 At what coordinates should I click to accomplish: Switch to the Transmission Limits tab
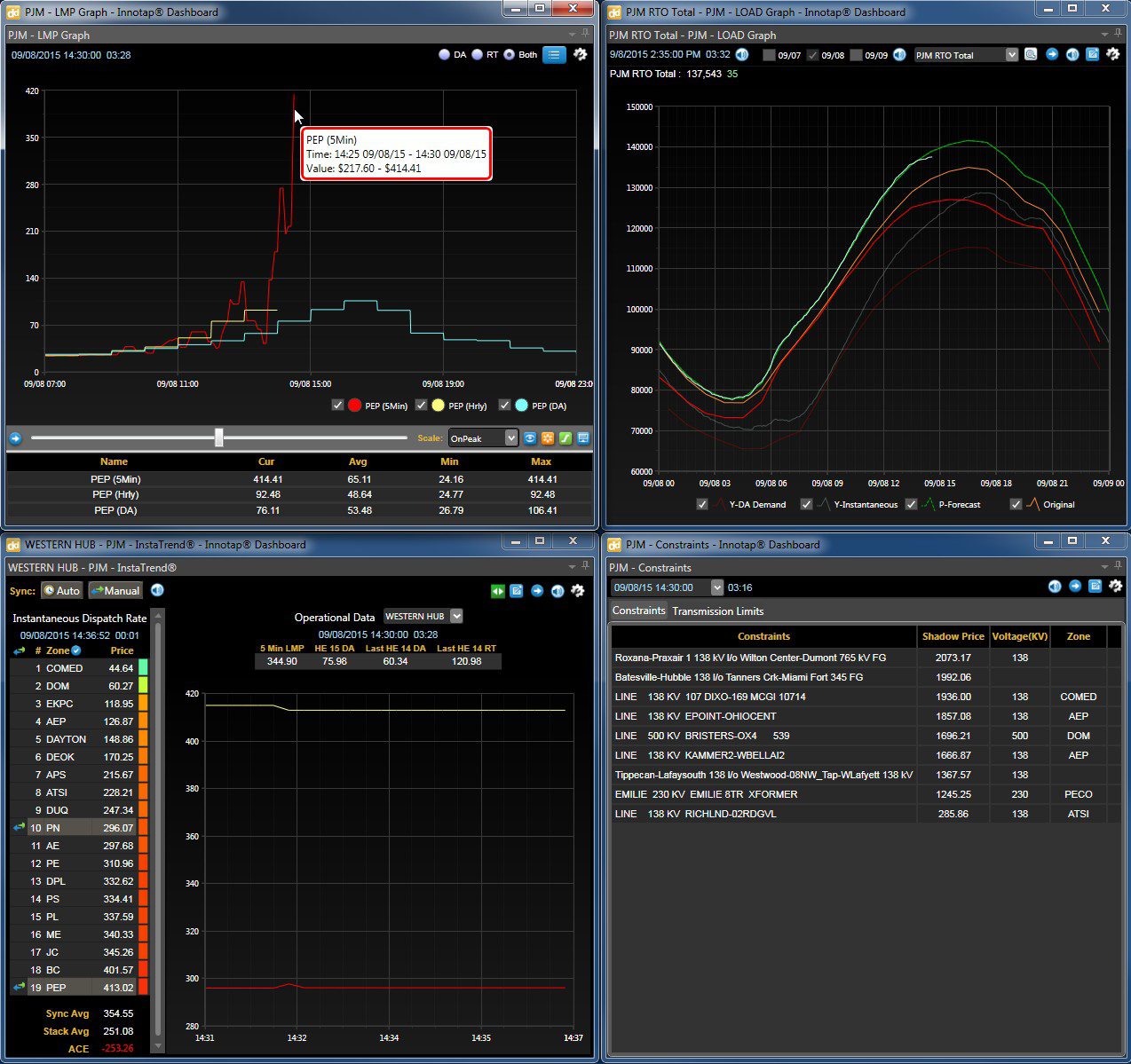coord(718,611)
